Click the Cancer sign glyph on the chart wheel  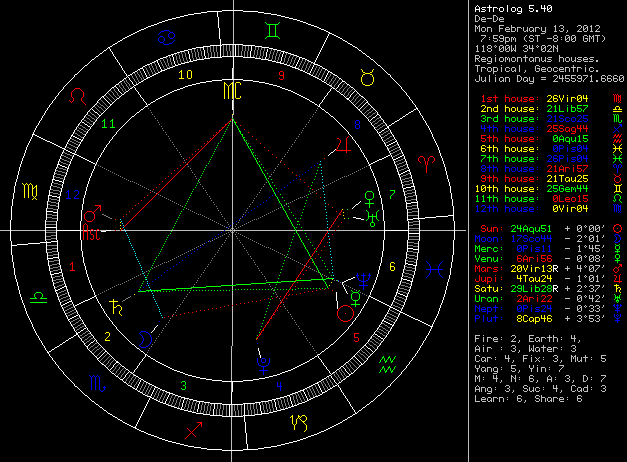coord(164,38)
